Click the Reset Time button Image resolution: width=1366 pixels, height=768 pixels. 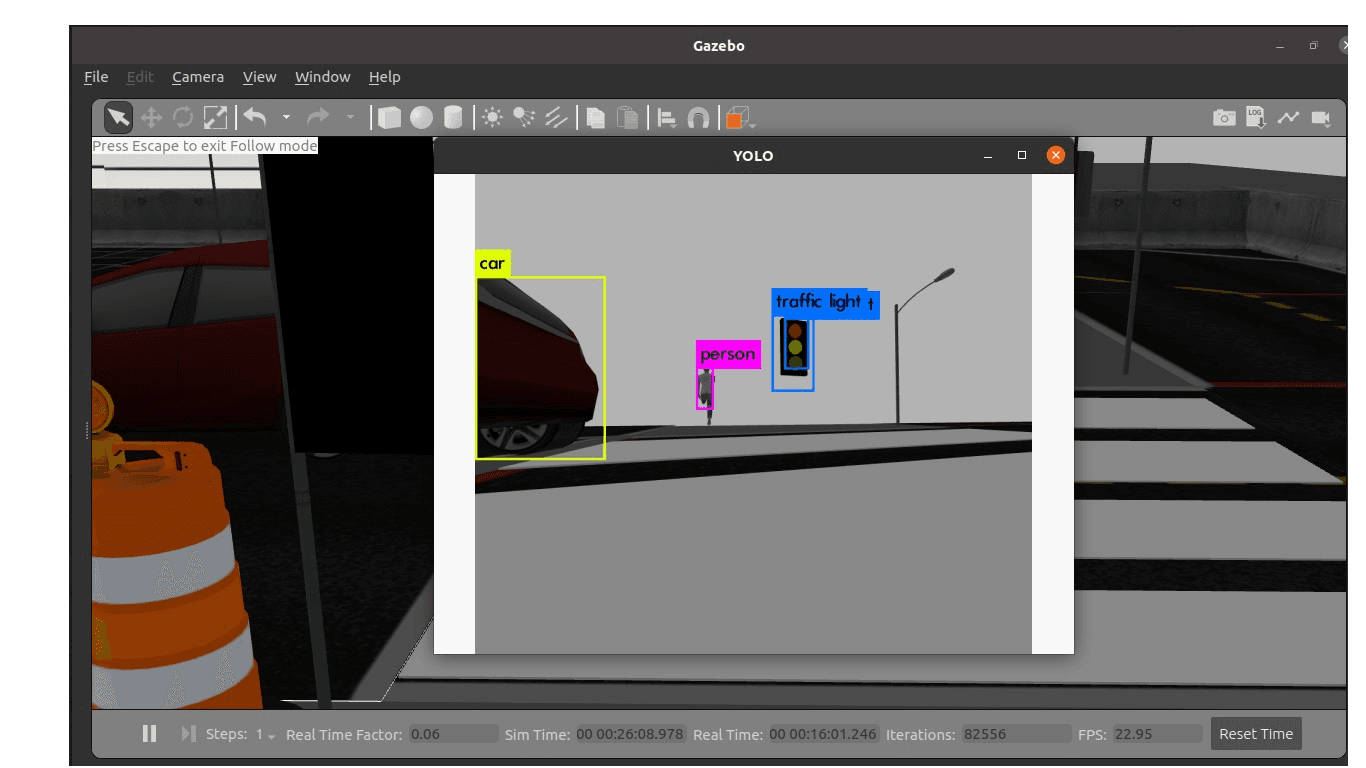1255,733
